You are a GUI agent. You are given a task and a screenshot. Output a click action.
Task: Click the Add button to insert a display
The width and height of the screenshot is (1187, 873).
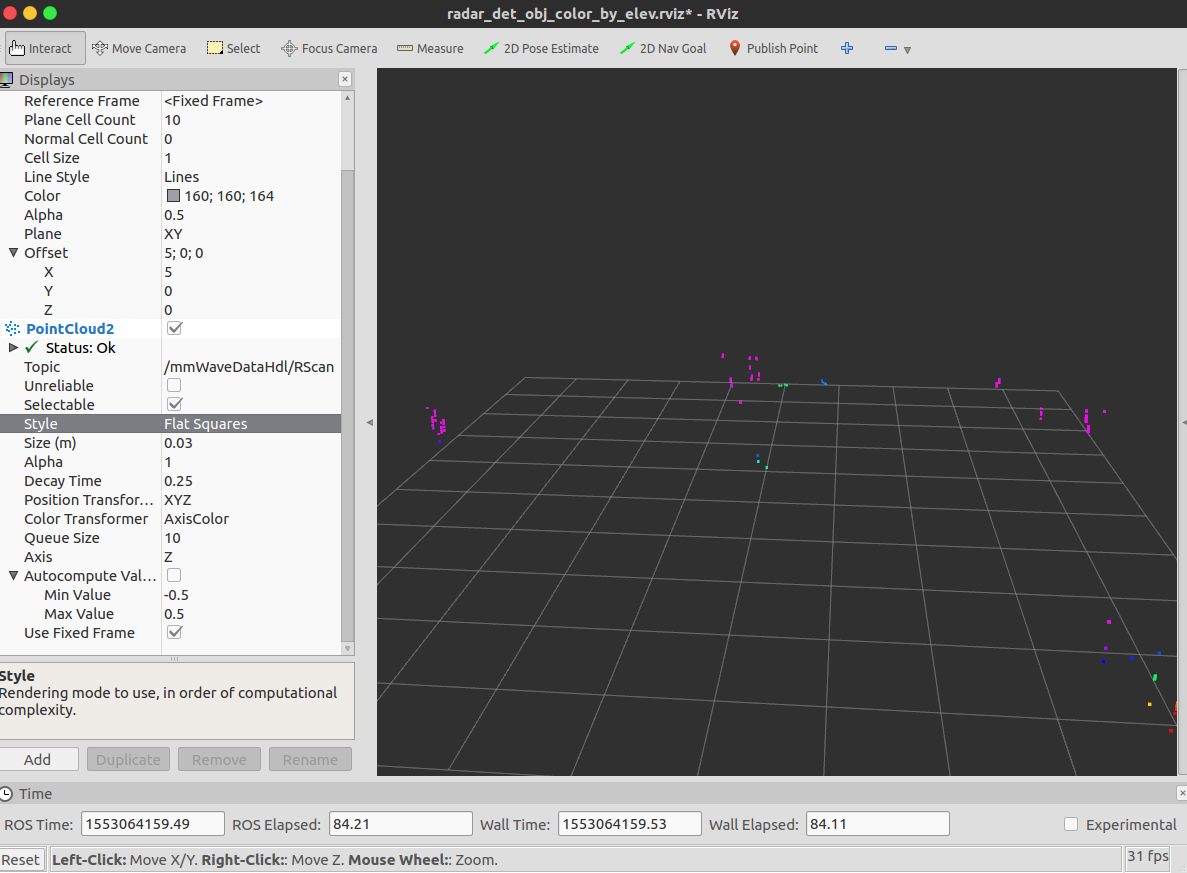40,758
